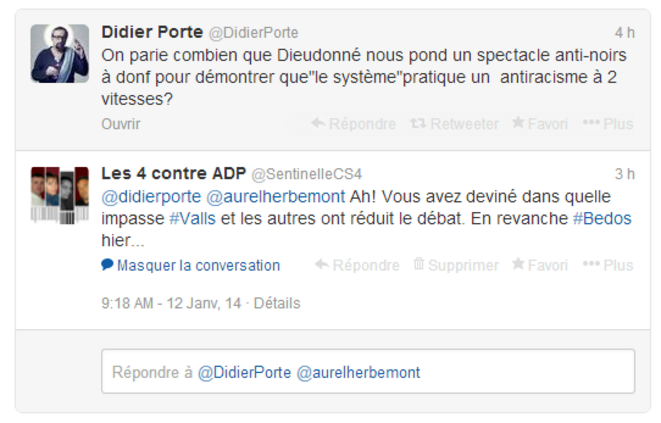Click the star Favori icon on Didier Porte's tweet
Viewport: 661px width, 423px height.
(x=518, y=123)
